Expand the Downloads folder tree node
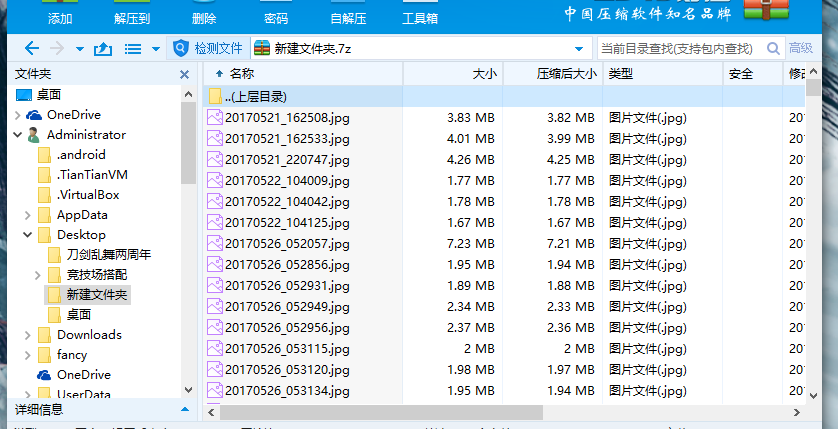The height and width of the screenshot is (429, 838). (x=19, y=335)
